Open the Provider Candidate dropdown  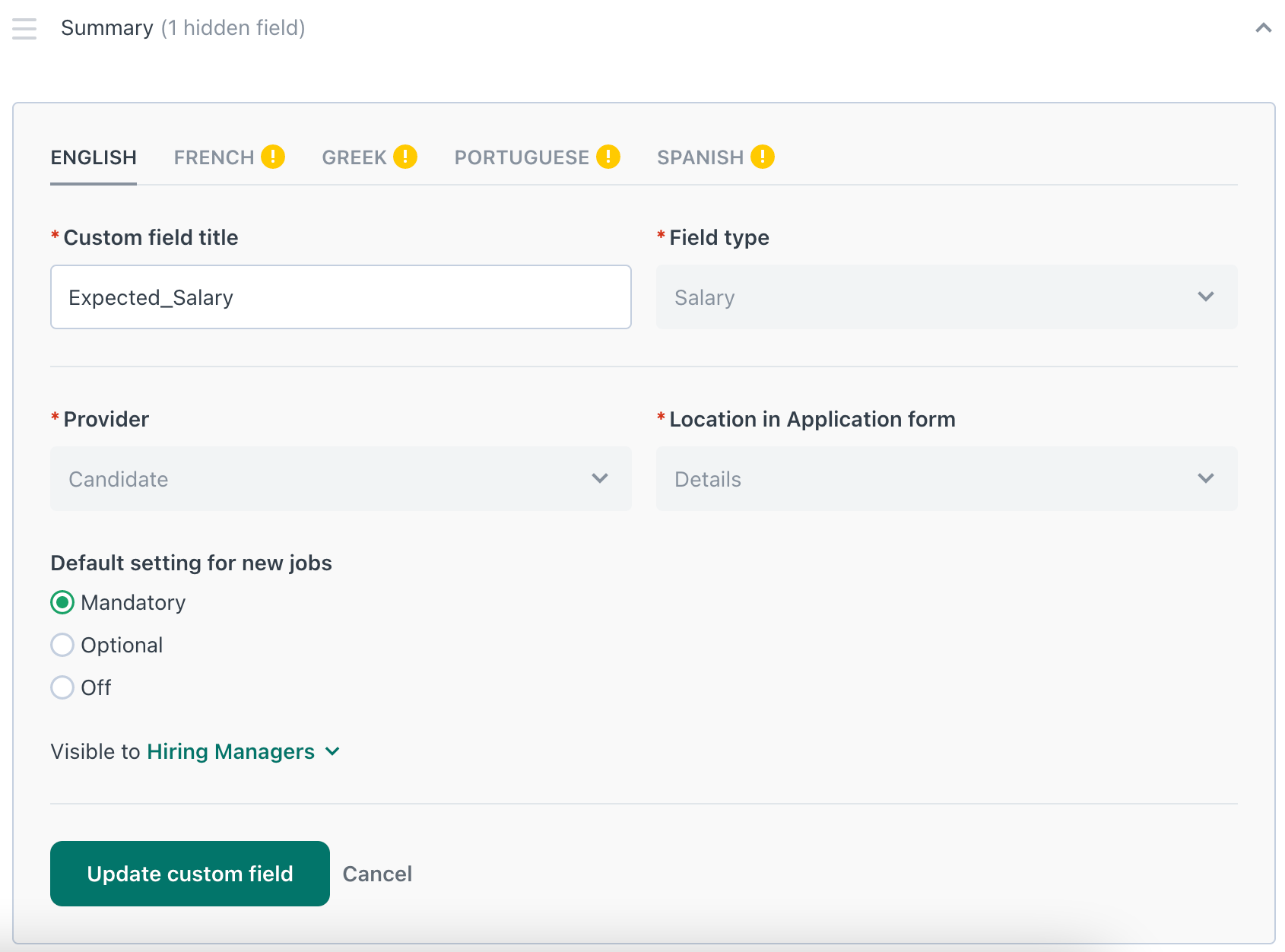click(341, 478)
